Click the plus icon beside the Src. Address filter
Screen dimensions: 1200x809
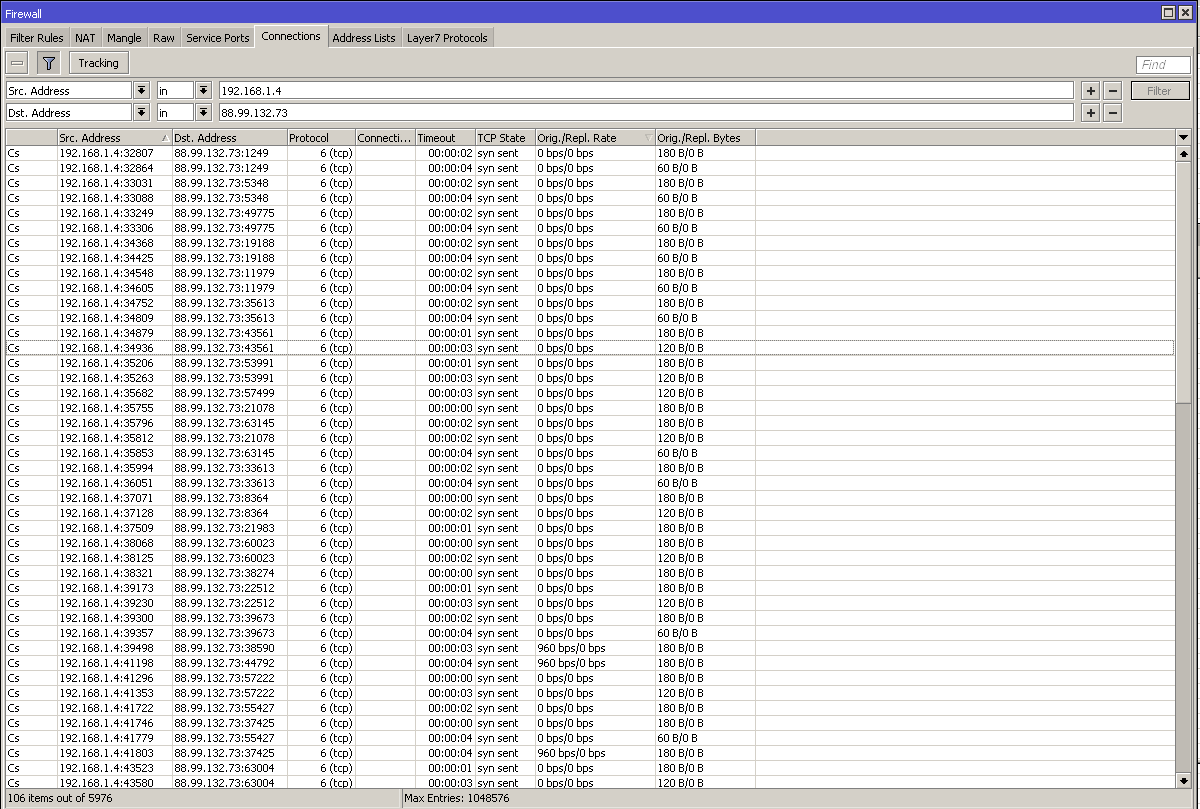(1090, 90)
